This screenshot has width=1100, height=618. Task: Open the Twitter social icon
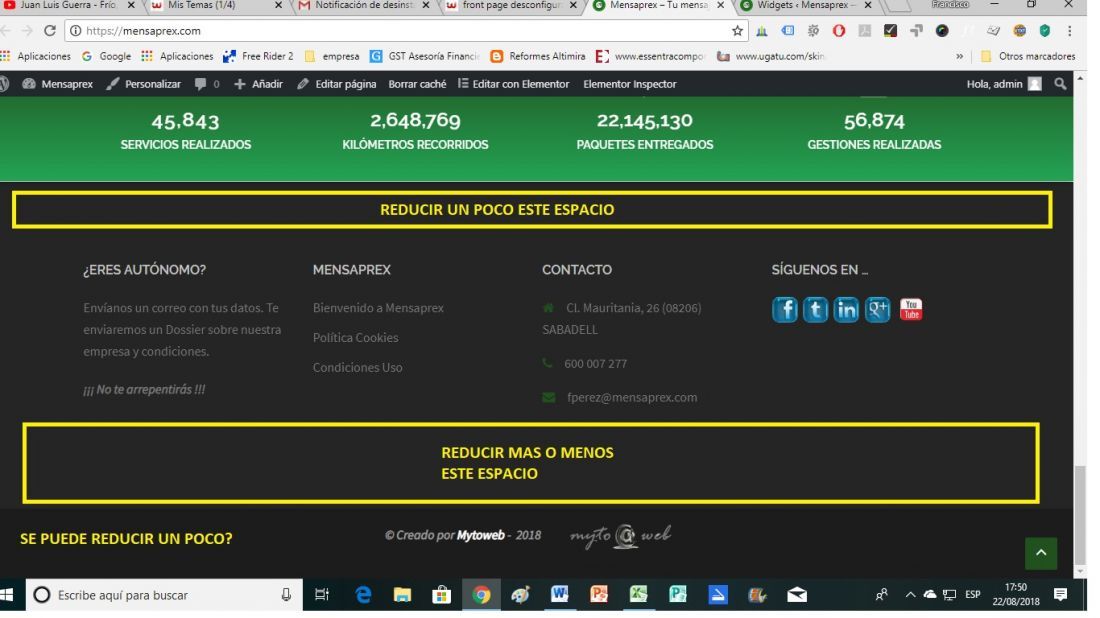tap(815, 309)
